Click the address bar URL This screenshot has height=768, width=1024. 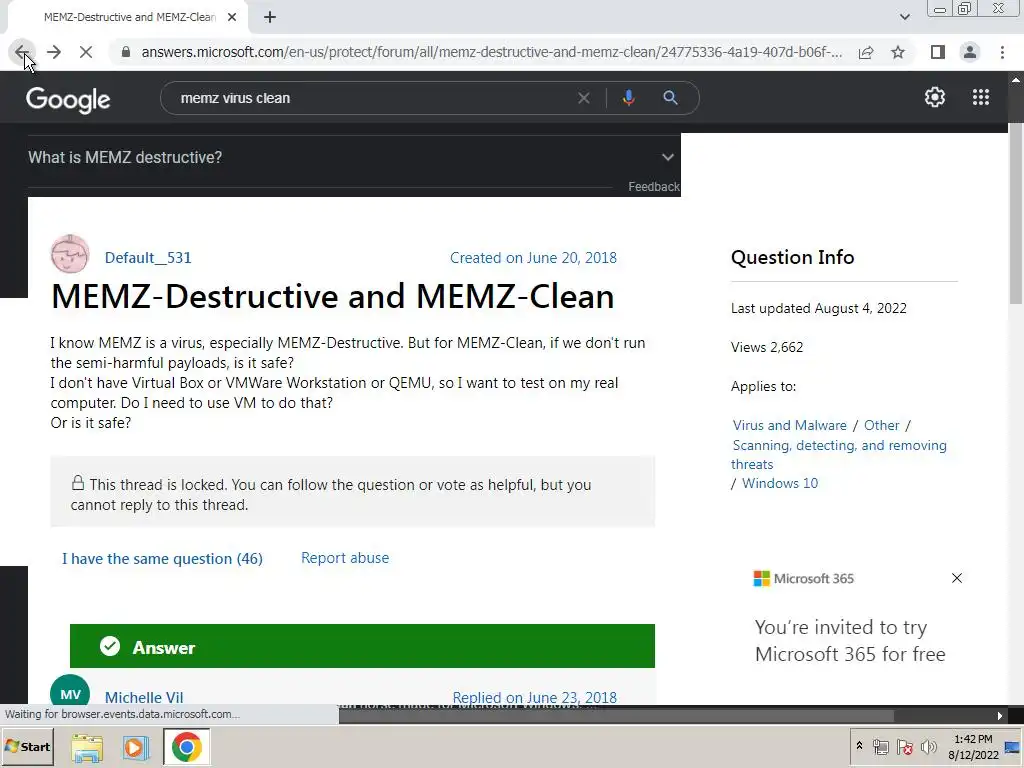[x=492, y=52]
